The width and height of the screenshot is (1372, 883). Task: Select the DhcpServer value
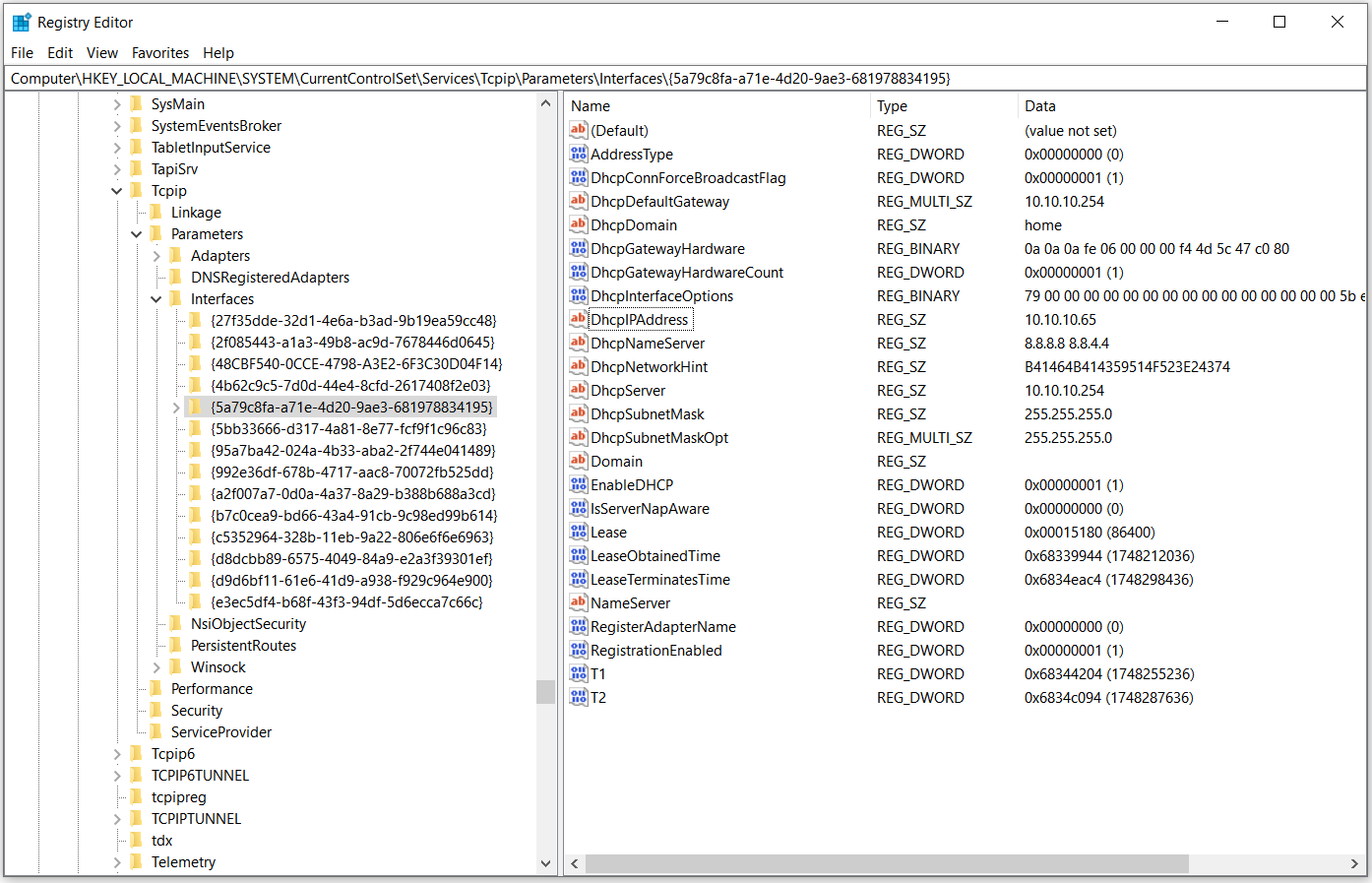click(628, 390)
